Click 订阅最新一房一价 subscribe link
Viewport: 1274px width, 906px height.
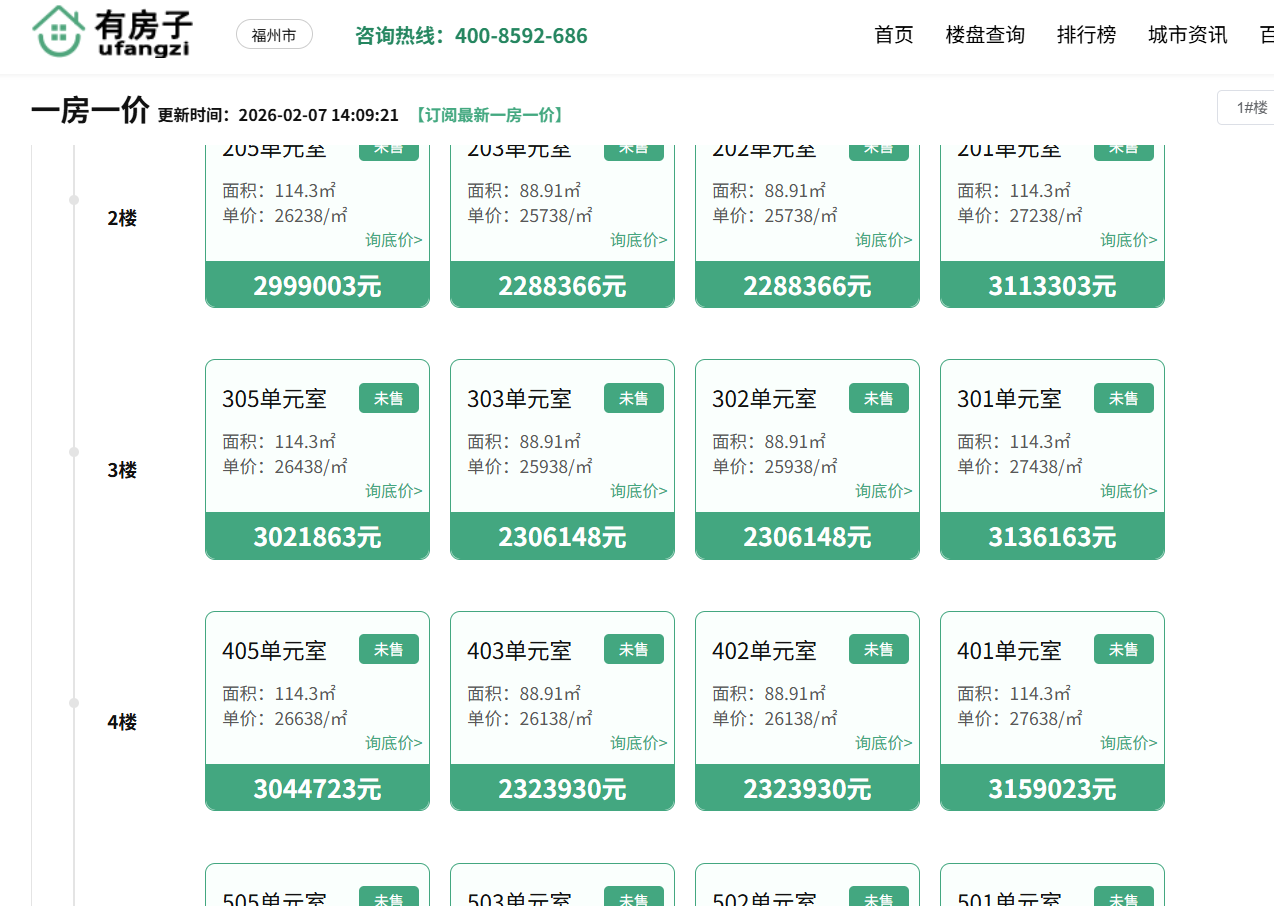tap(489, 115)
